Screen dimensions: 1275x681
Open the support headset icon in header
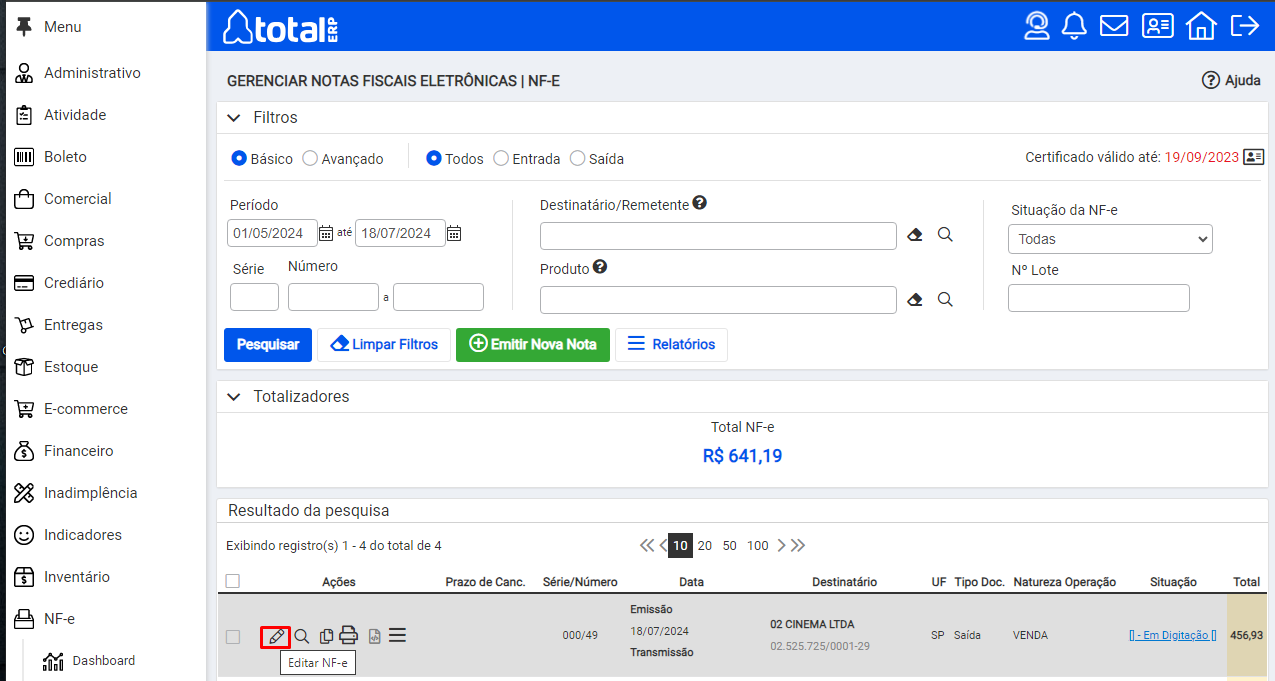pos(1037,26)
